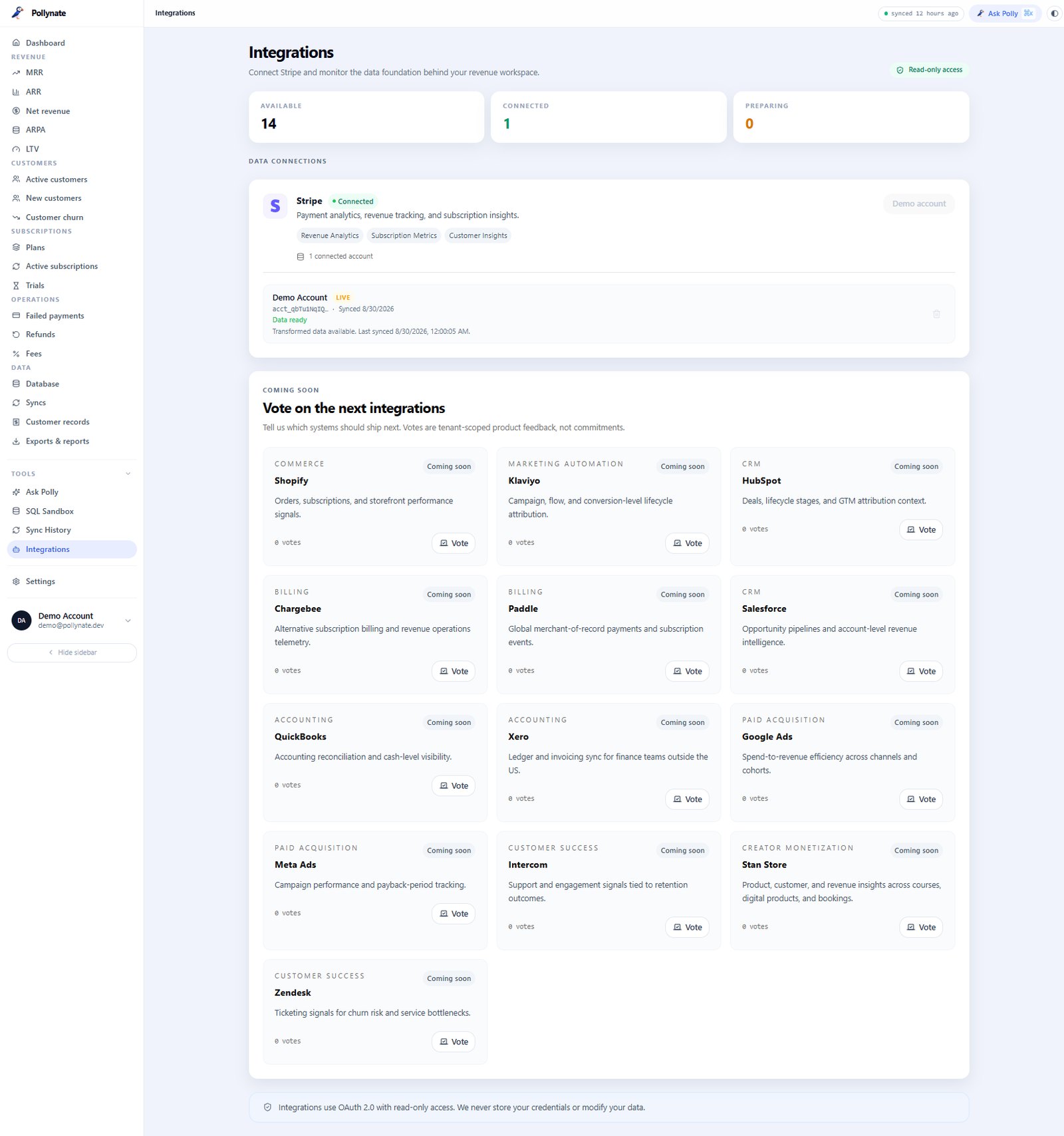Go to Customer records page
The height and width of the screenshot is (1136, 1064).
72,422
